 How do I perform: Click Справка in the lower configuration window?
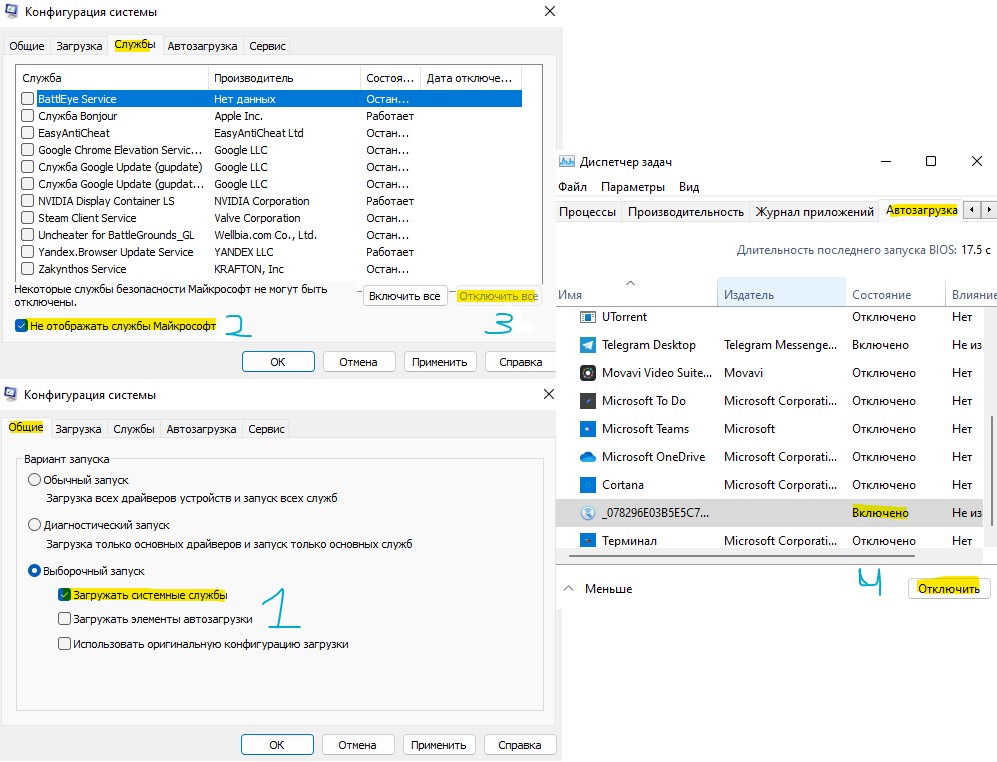tap(519, 744)
